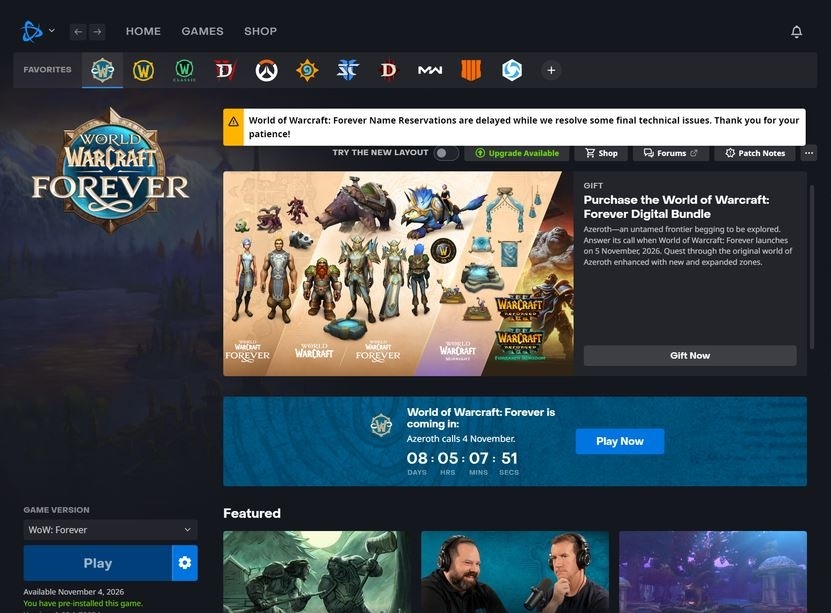This screenshot has height=613, width=831.
Task: Click the FAVORITES label
Action: (x=47, y=69)
